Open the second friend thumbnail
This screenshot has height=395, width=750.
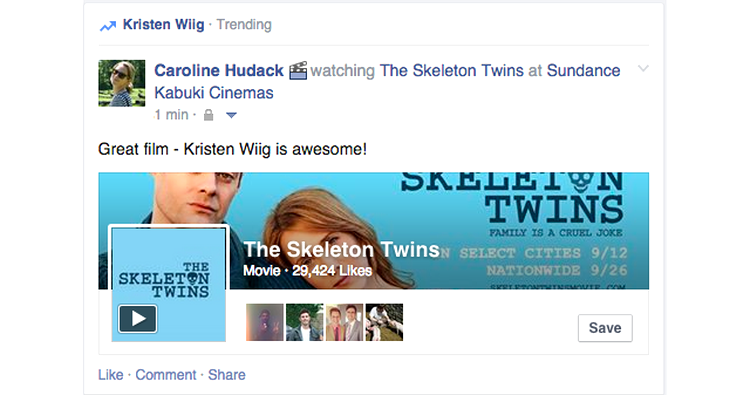[304, 322]
